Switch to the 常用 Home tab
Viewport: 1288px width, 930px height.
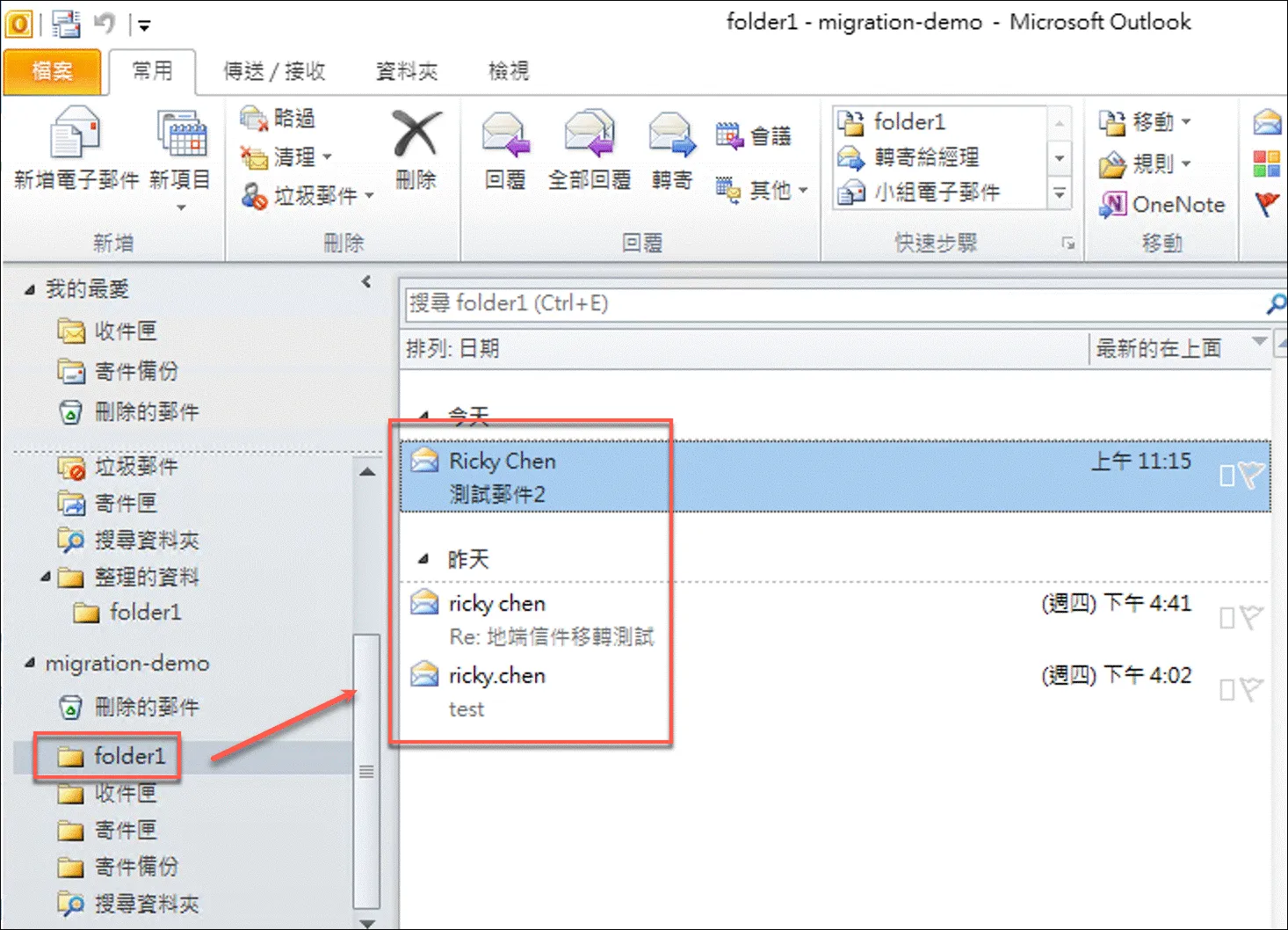pos(152,71)
